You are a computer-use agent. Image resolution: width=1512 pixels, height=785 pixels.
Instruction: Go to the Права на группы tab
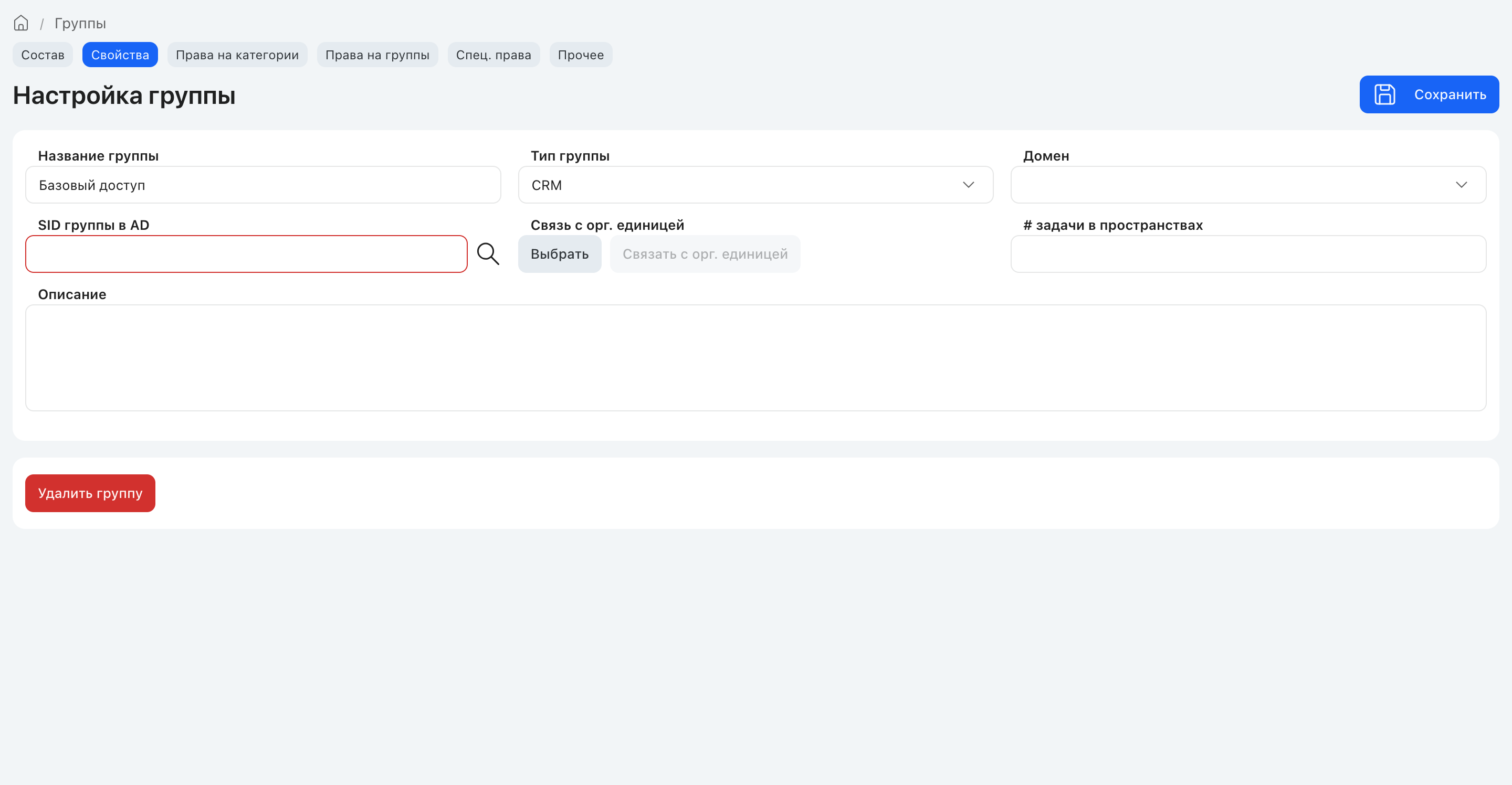tap(377, 55)
